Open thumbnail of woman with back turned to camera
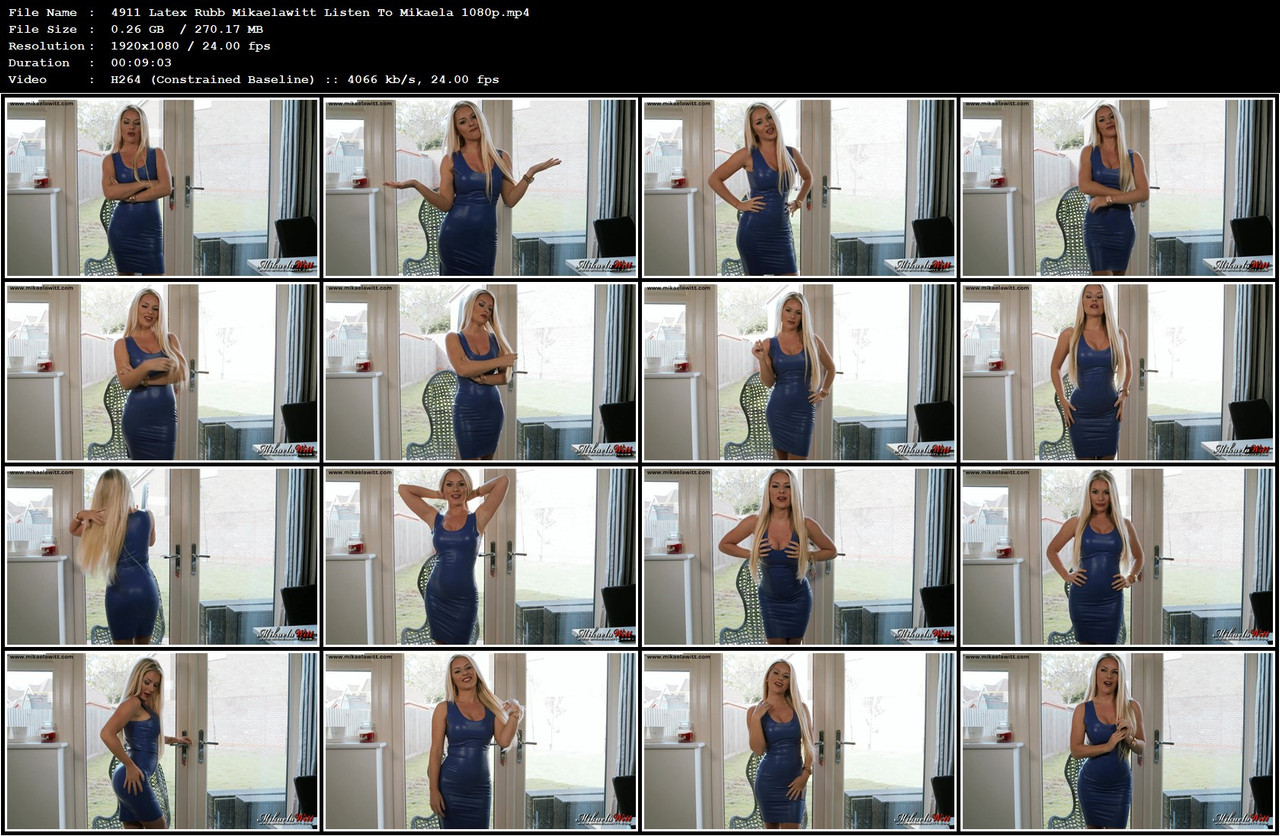 pos(161,555)
